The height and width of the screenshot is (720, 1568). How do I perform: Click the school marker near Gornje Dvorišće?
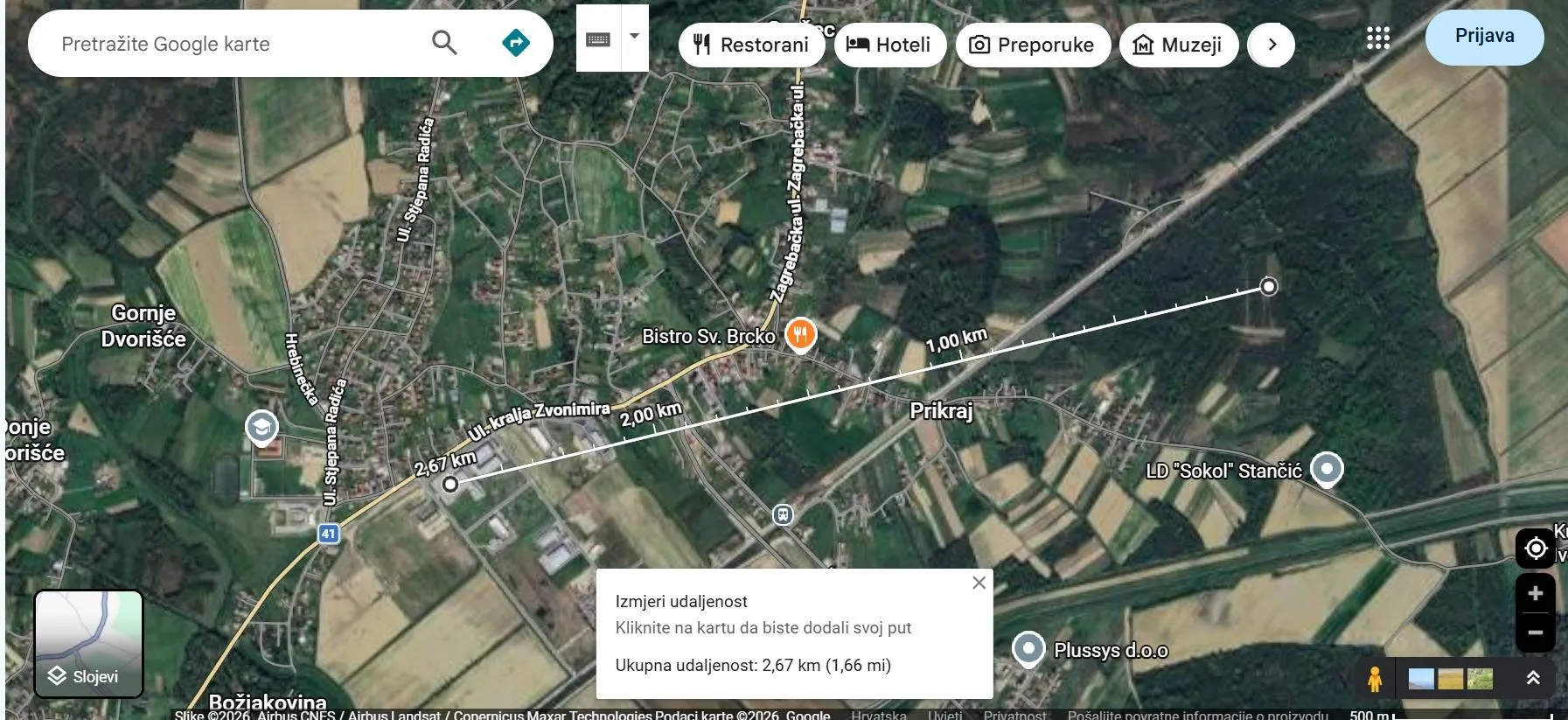click(x=261, y=428)
